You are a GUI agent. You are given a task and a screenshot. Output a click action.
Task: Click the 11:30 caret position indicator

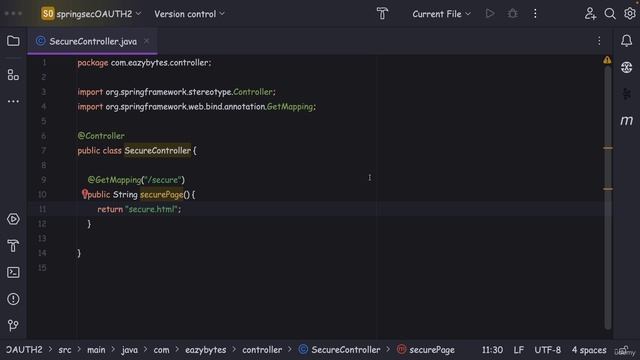click(x=492, y=350)
